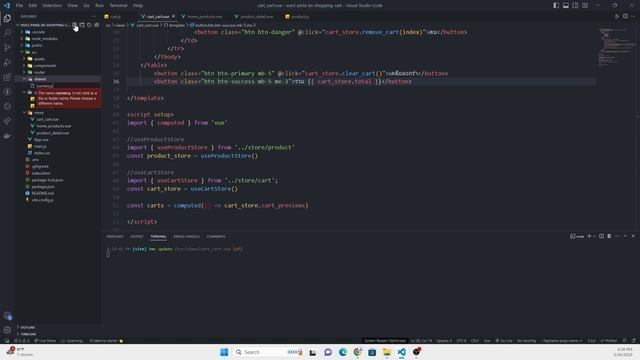Click the Split Editor icon
Screen dimensions: 640x360
tap(625, 16)
